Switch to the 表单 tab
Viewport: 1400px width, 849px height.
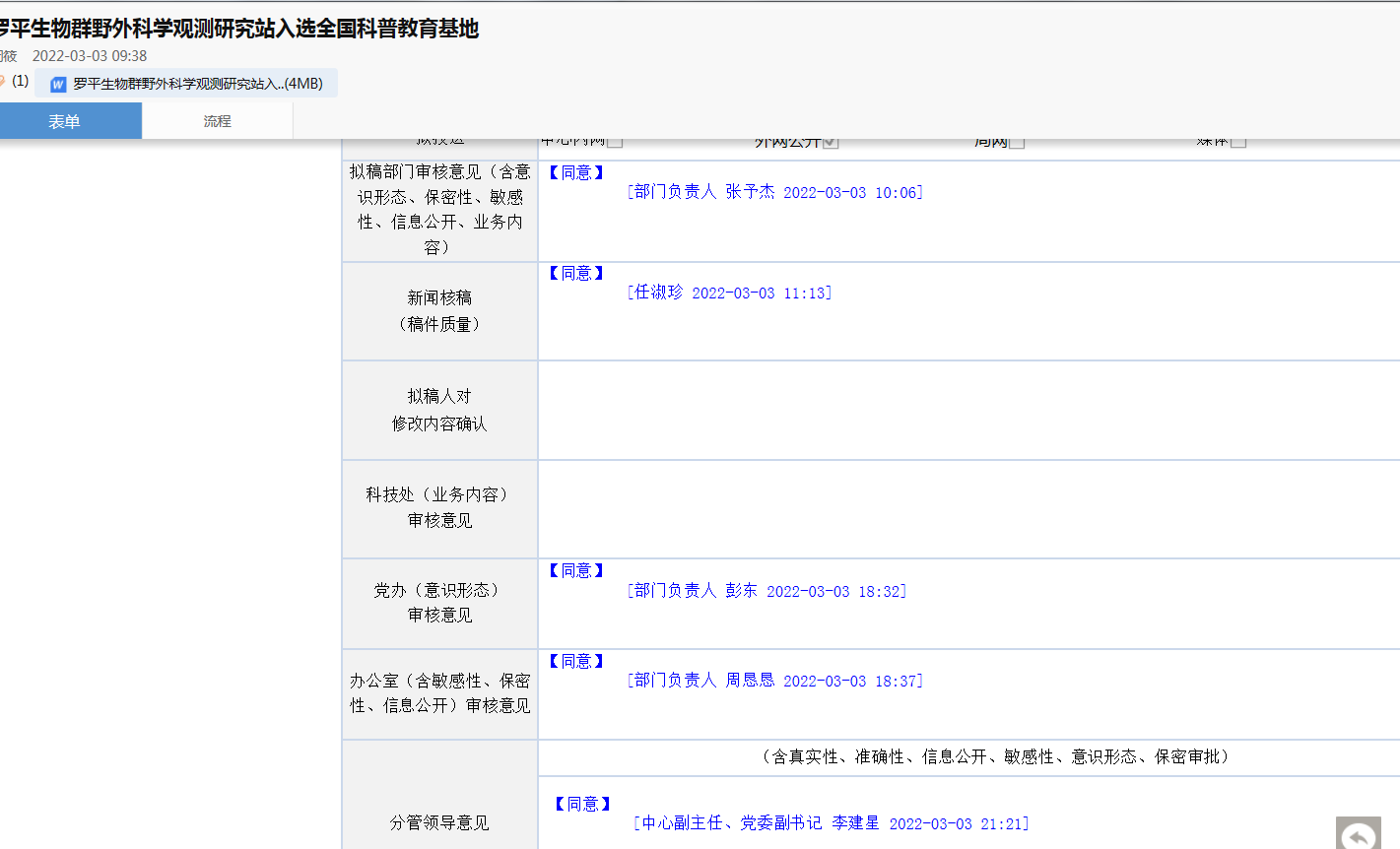[x=65, y=121]
